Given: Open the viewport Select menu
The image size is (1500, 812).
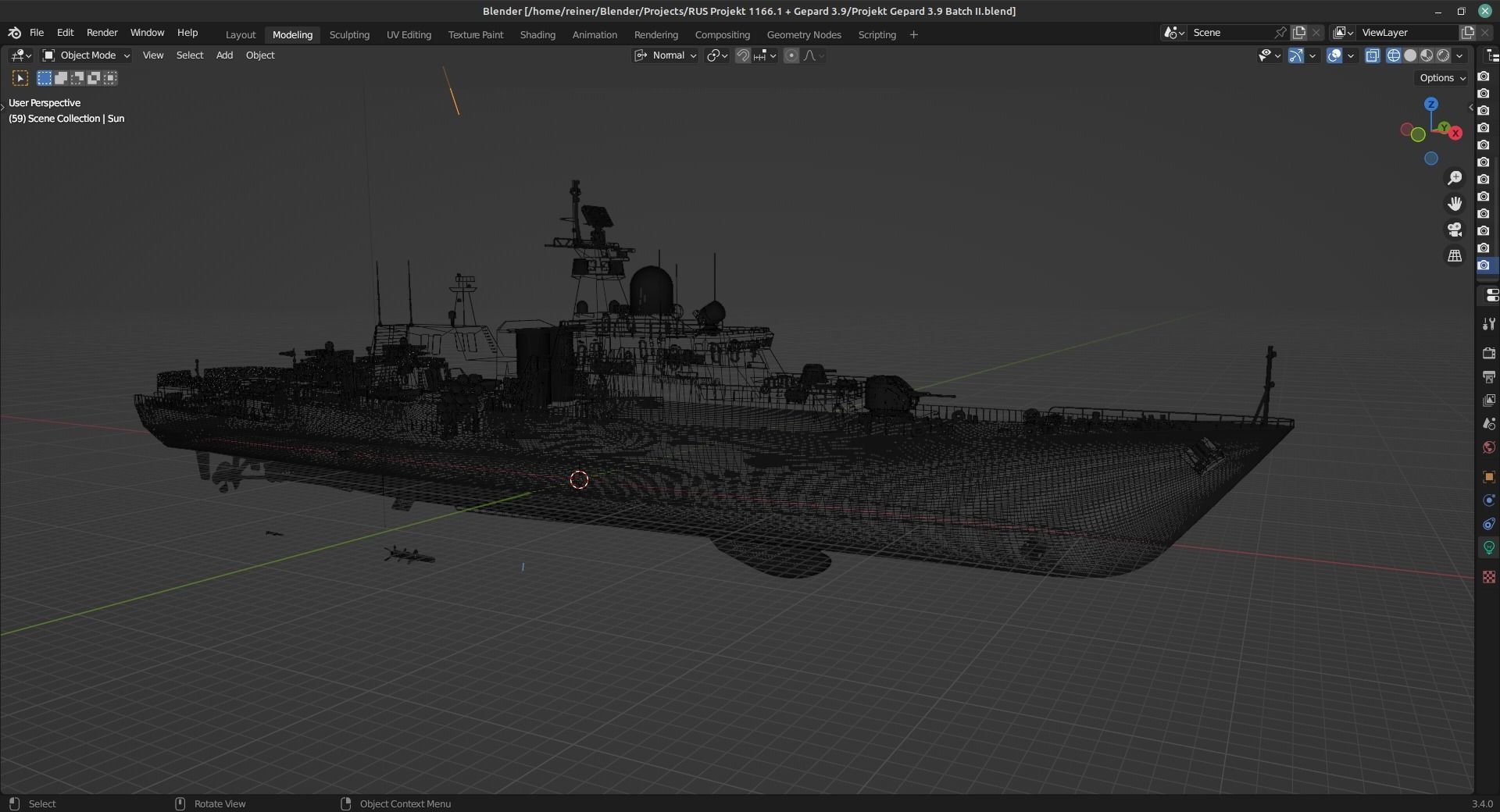Looking at the screenshot, I should click(190, 55).
